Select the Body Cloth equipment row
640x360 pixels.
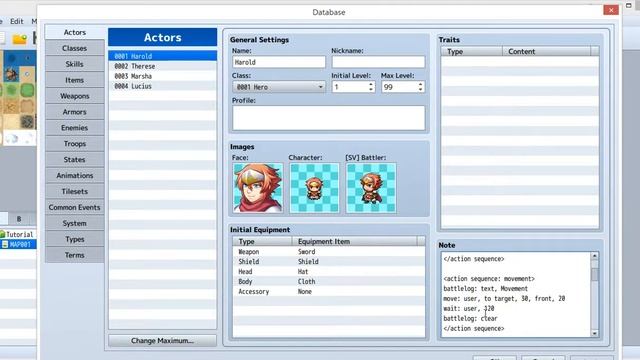pyautogui.click(x=329, y=282)
